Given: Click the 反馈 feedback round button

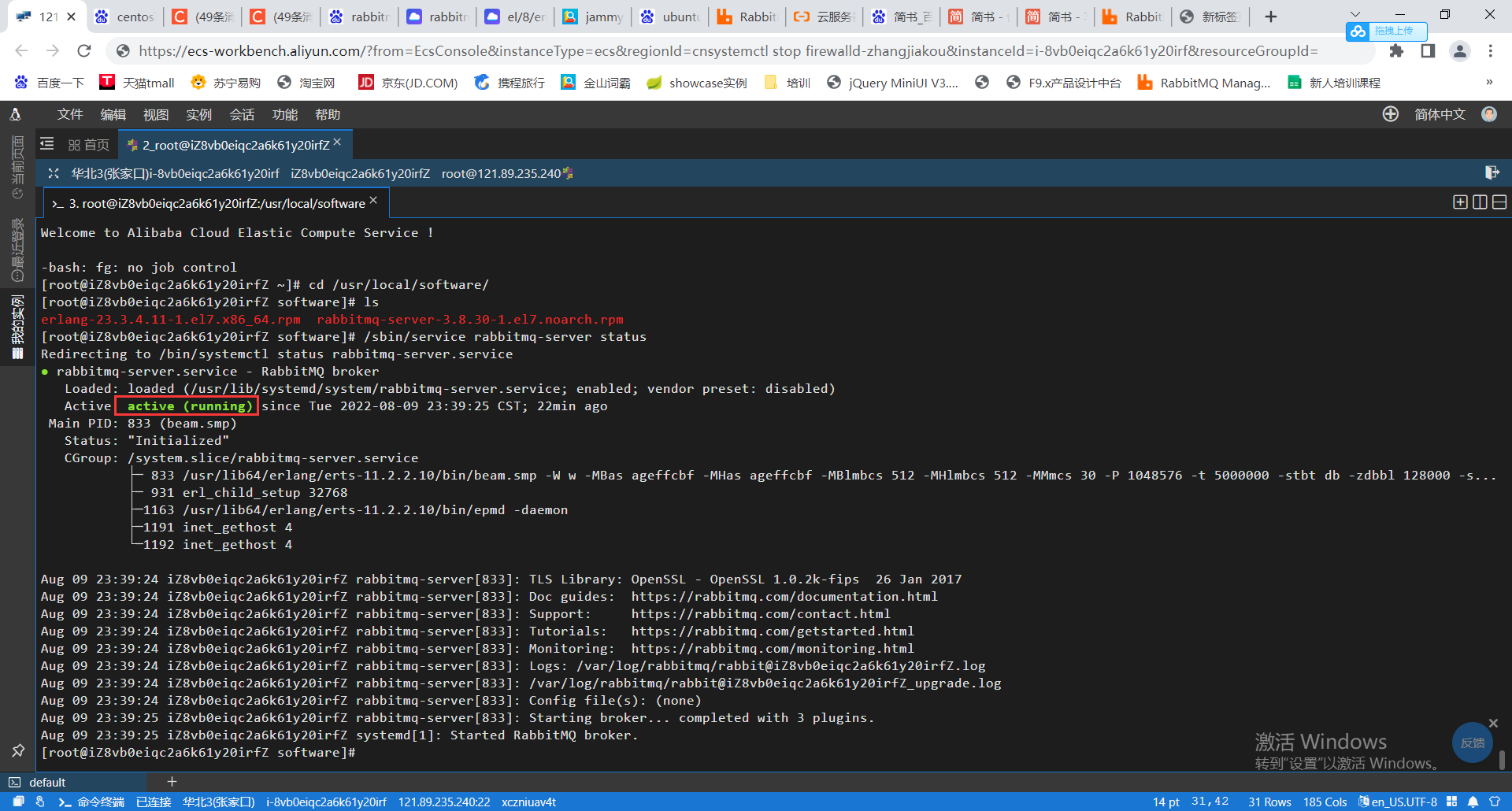Looking at the screenshot, I should (1473, 742).
